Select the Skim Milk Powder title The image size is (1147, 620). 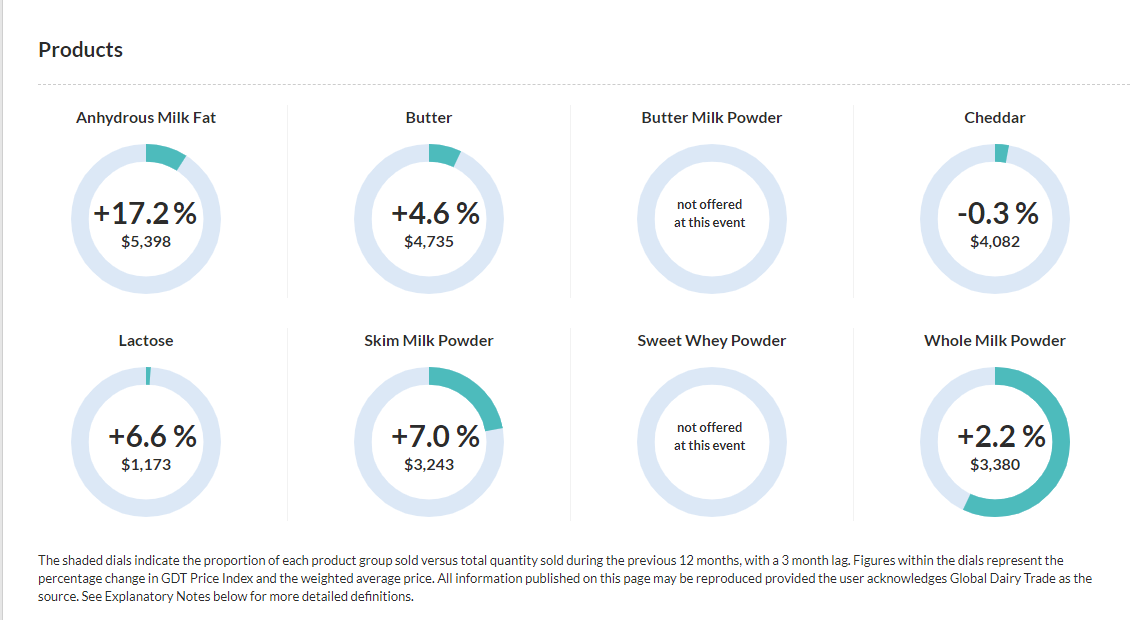click(429, 341)
